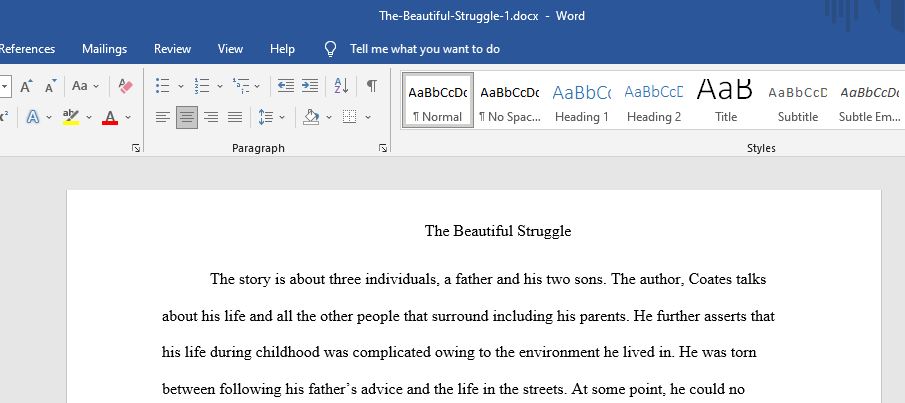Launch Paragraph settings dialog launcher
The width and height of the screenshot is (905, 403).
[383, 148]
